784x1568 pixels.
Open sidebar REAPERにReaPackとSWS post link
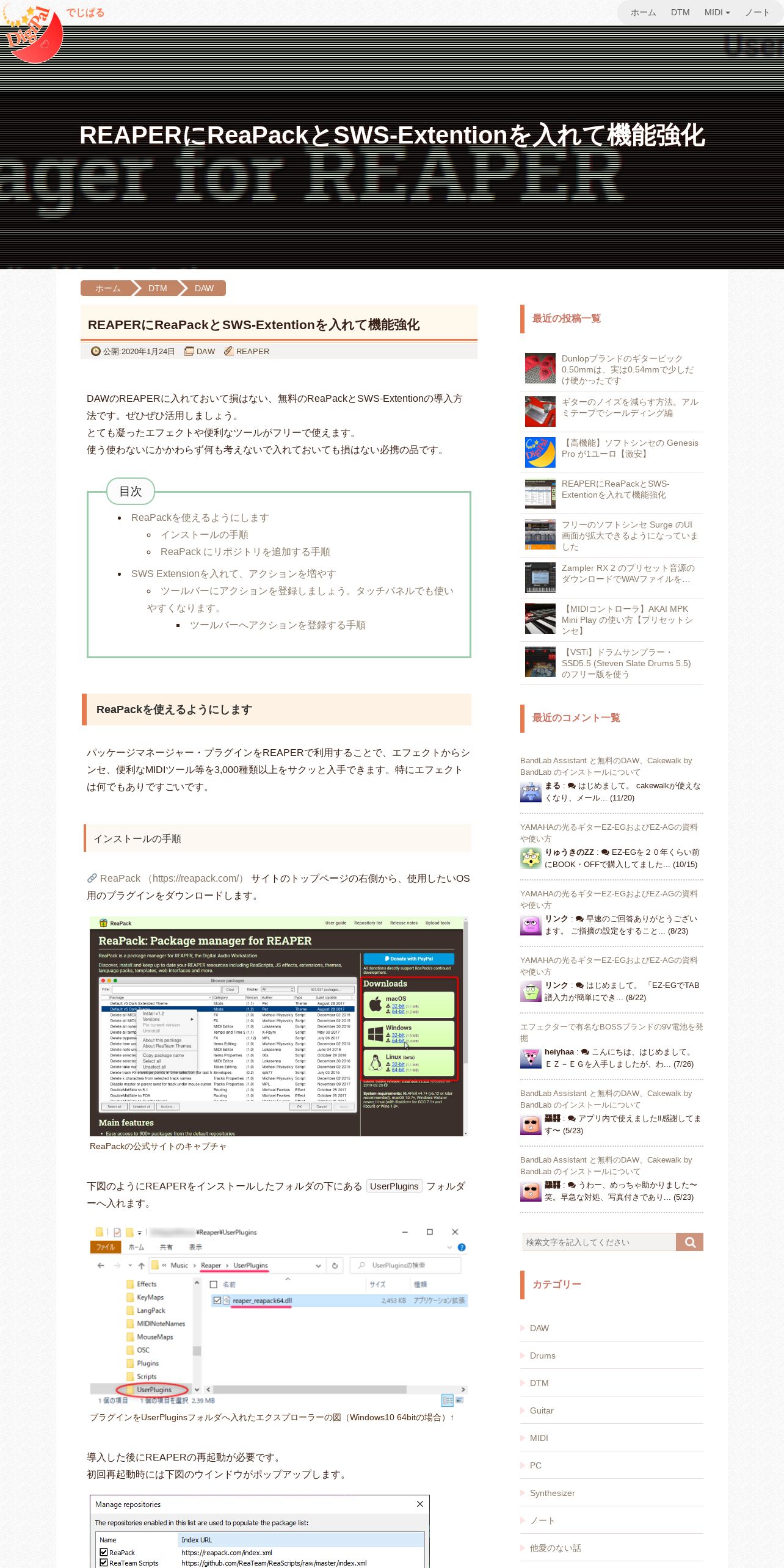[615, 489]
